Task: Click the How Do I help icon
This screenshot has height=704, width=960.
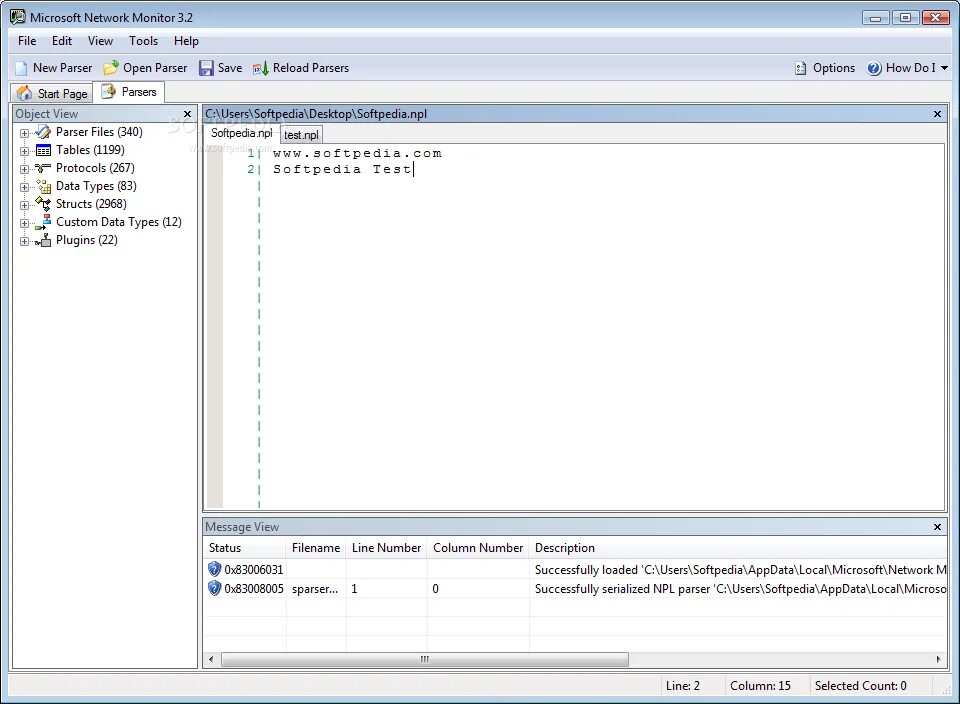Action: (874, 68)
